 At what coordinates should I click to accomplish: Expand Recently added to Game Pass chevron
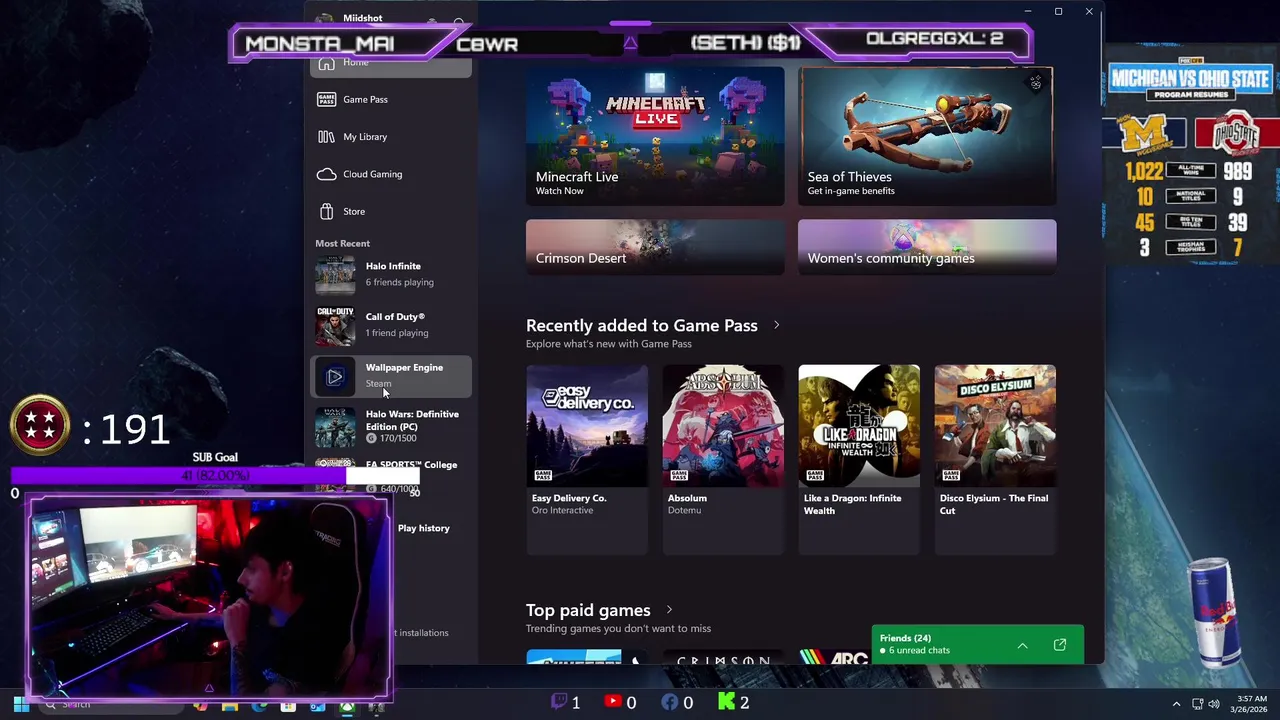(x=776, y=325)
